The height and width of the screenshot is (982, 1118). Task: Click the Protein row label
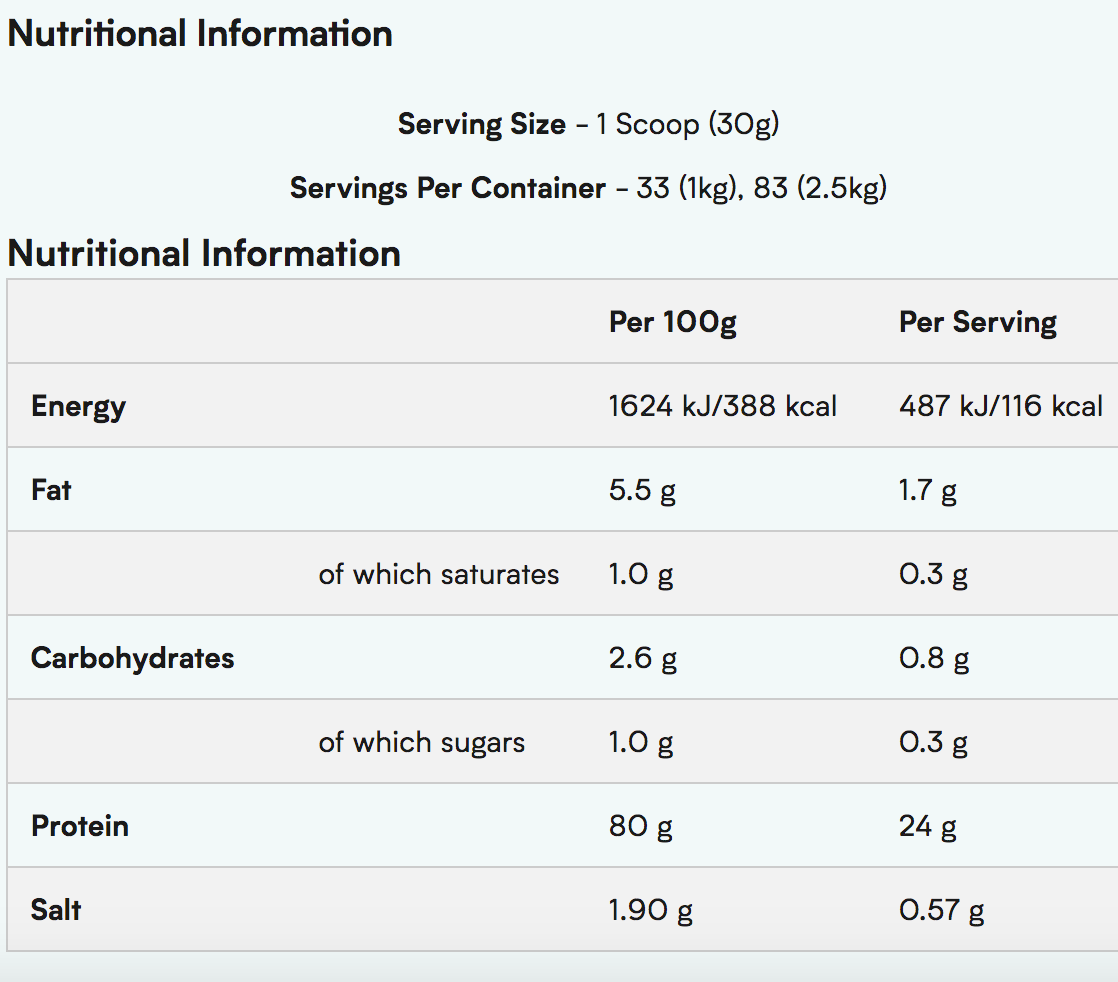click(x=80, y=826)
